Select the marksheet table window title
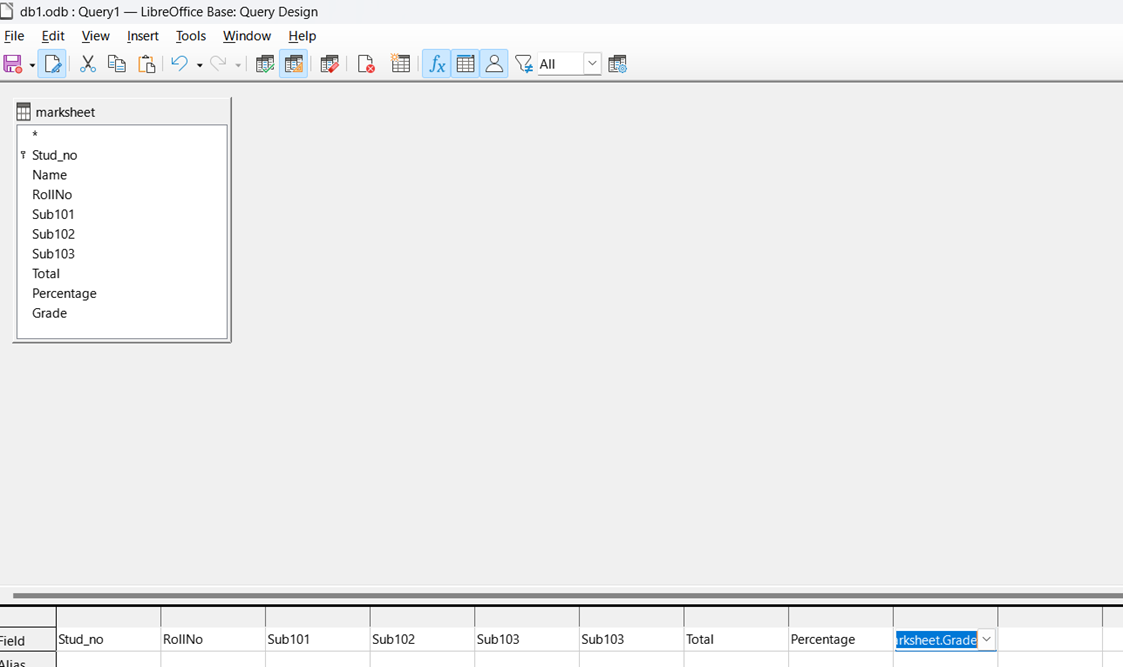The image size is (1123, 667). click(x=65, y=112)
